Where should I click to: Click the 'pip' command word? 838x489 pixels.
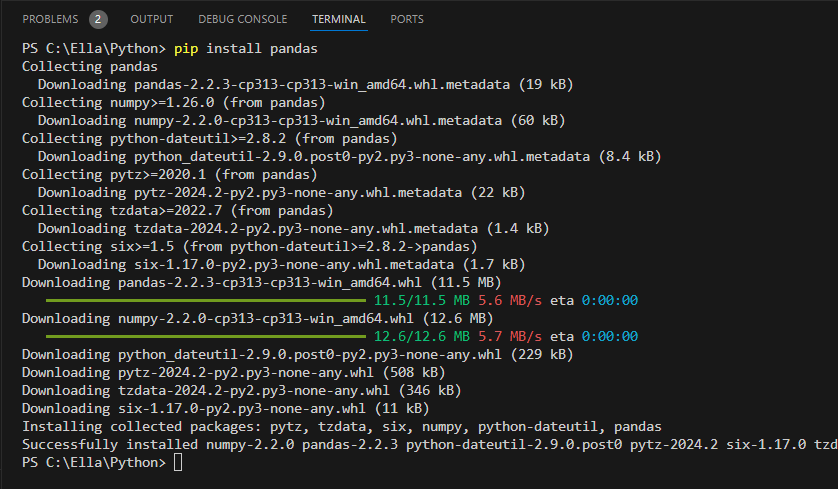pos(186,49)
